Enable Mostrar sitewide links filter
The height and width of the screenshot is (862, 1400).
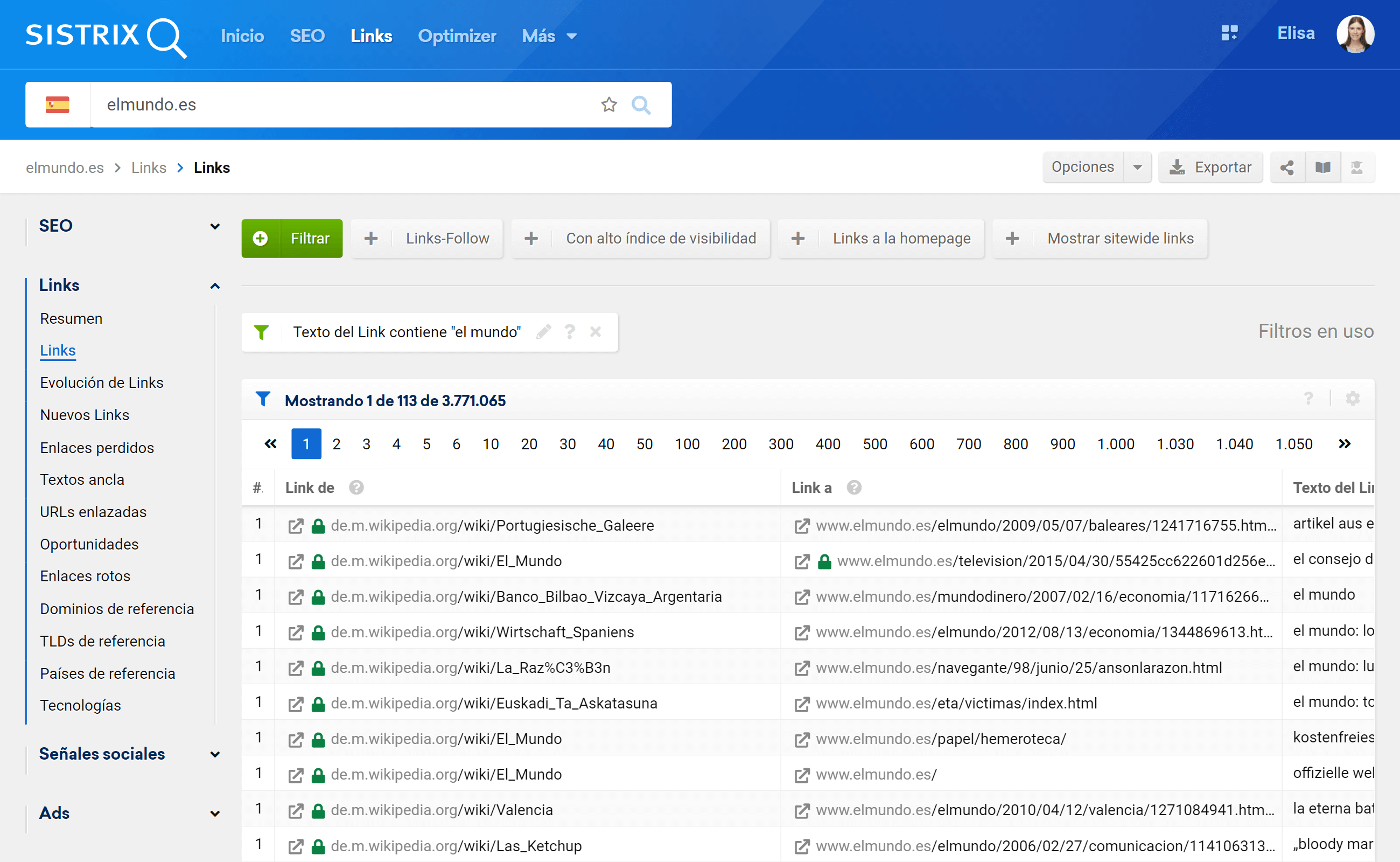1100,238
